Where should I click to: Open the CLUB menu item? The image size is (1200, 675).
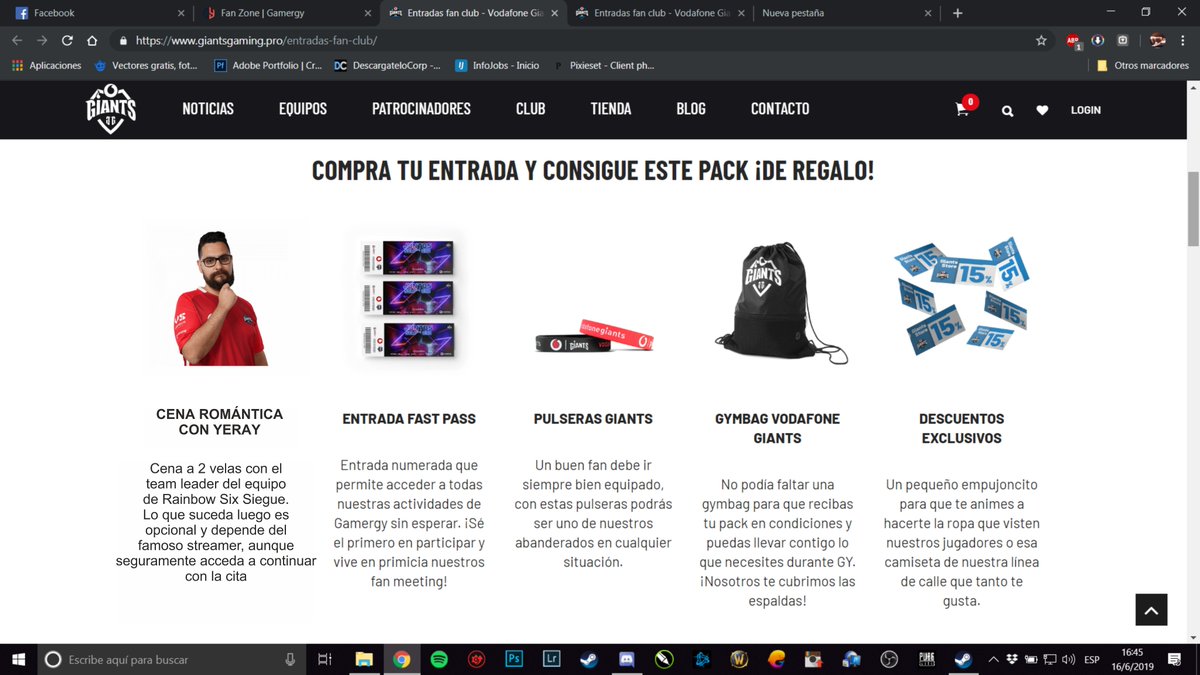[530, 109]
